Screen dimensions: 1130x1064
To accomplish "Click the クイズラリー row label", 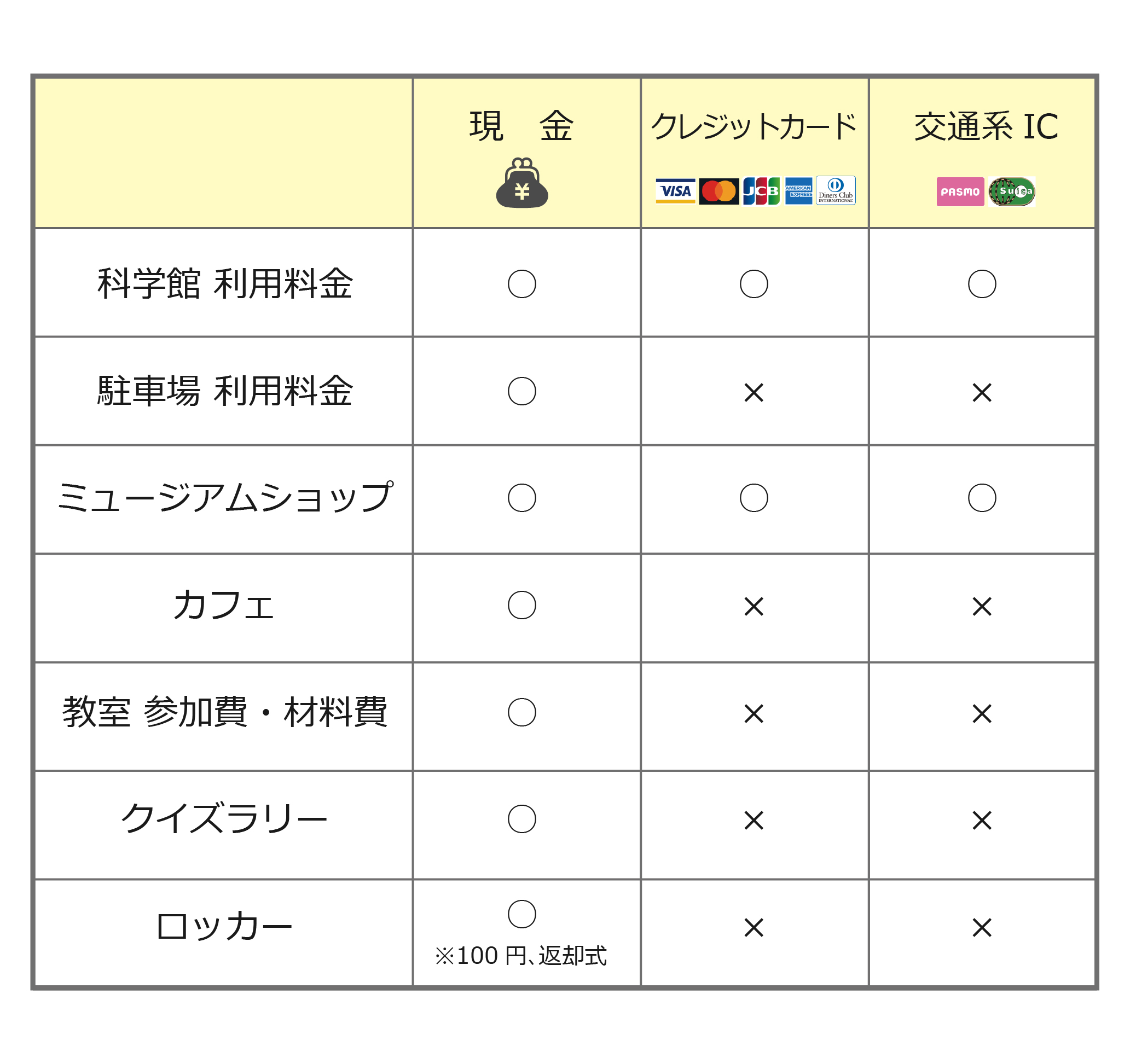I will pos(224,818).
